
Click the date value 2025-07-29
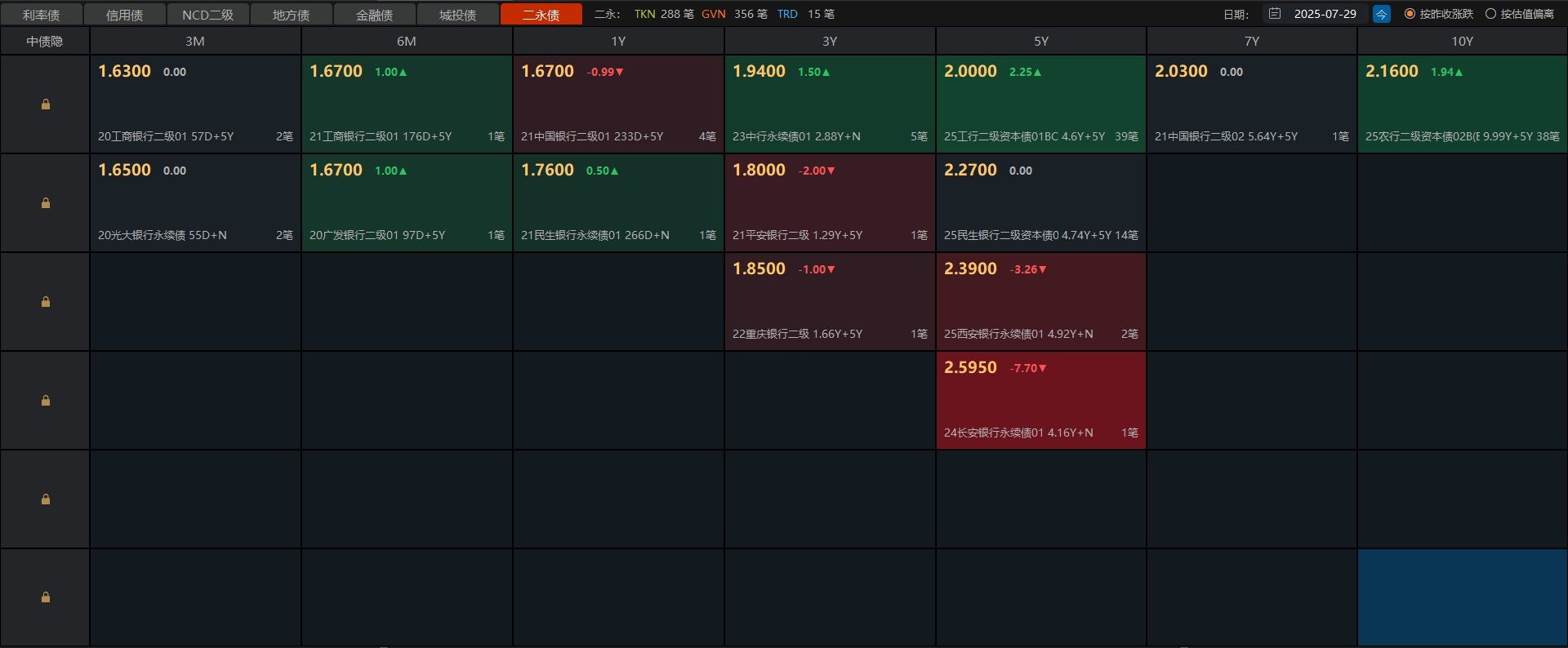[1325, 14]
